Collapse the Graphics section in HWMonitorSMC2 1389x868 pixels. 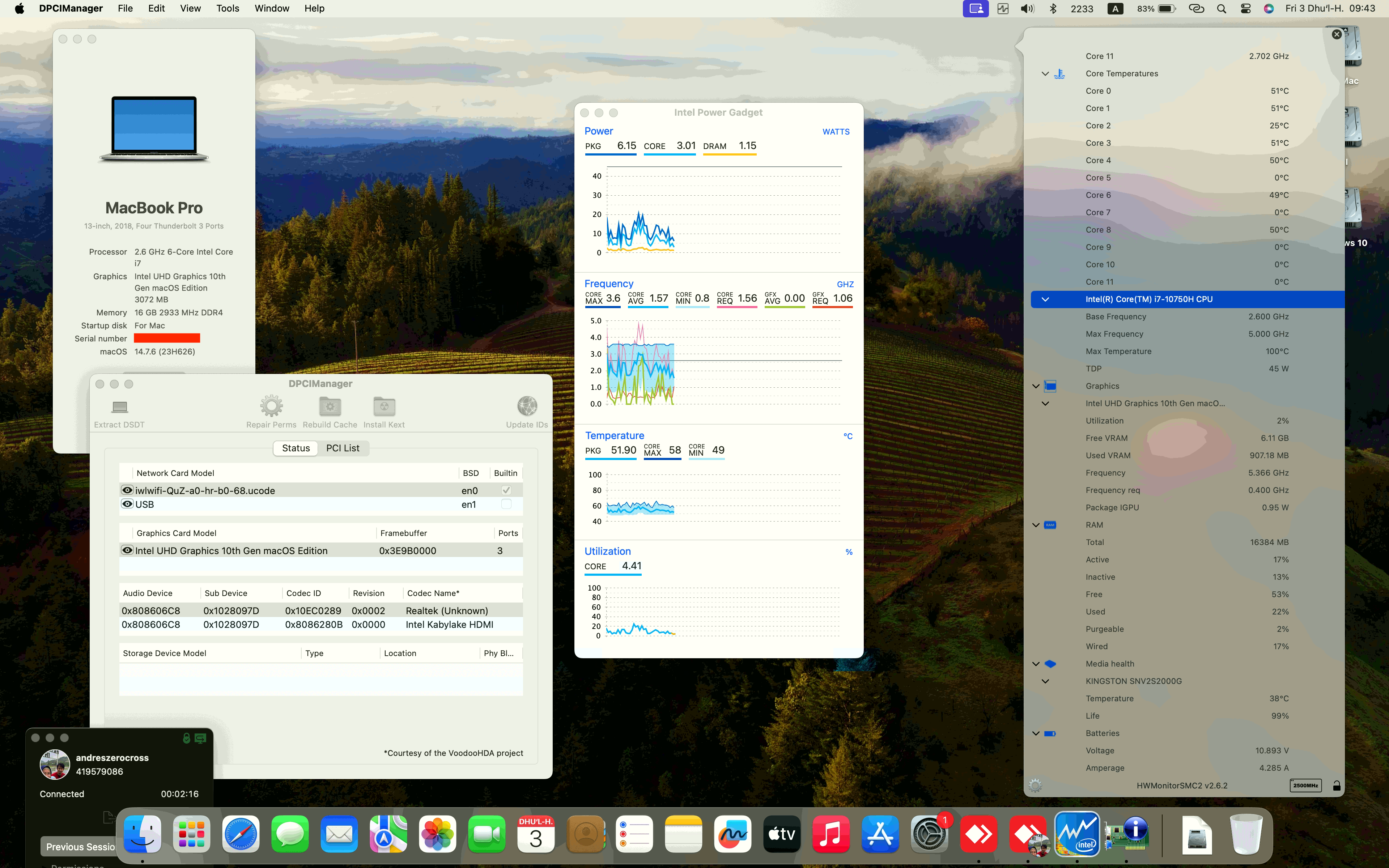tap(1036, 386)
